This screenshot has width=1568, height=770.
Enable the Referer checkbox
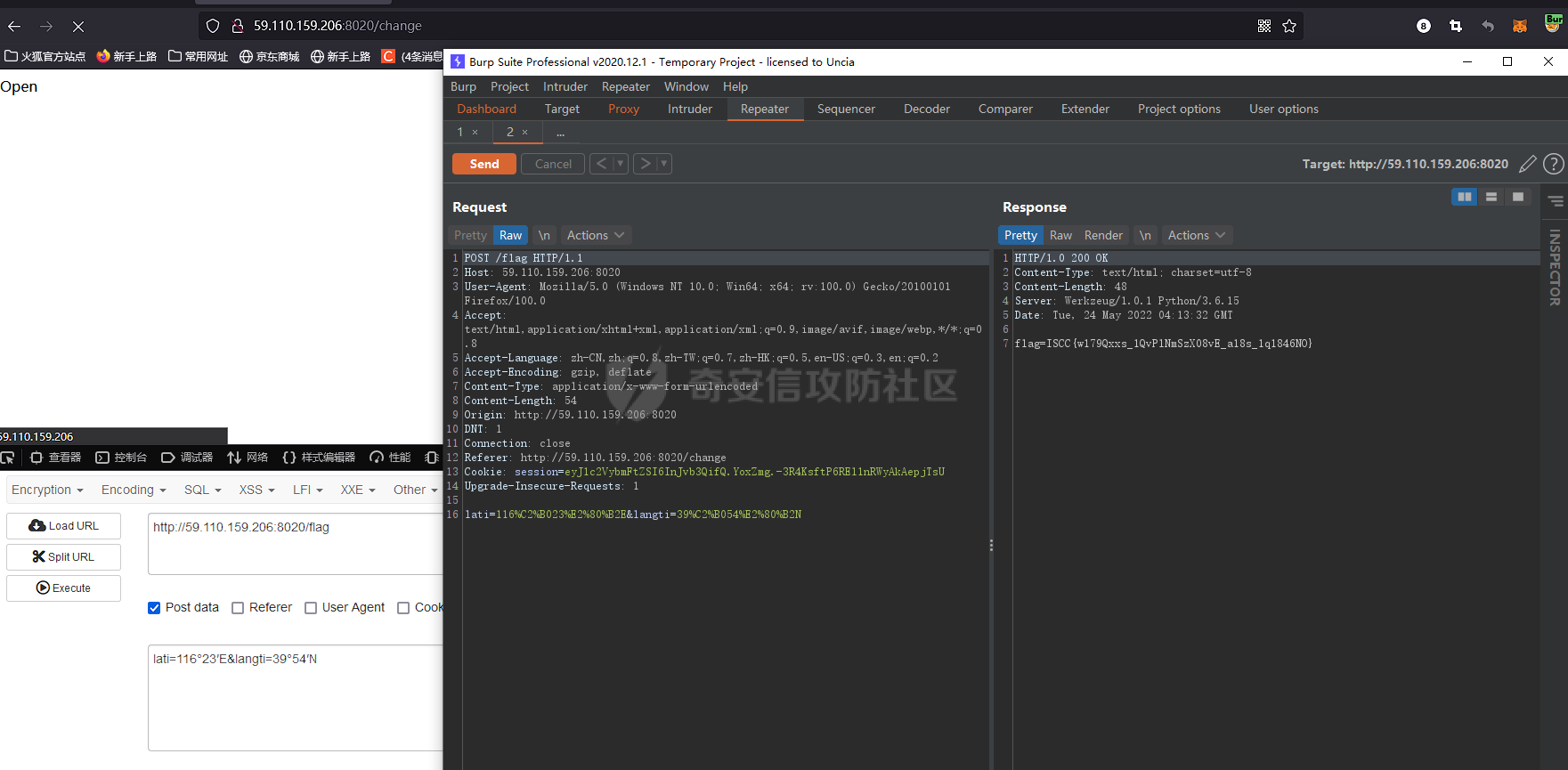coord(238,608)
